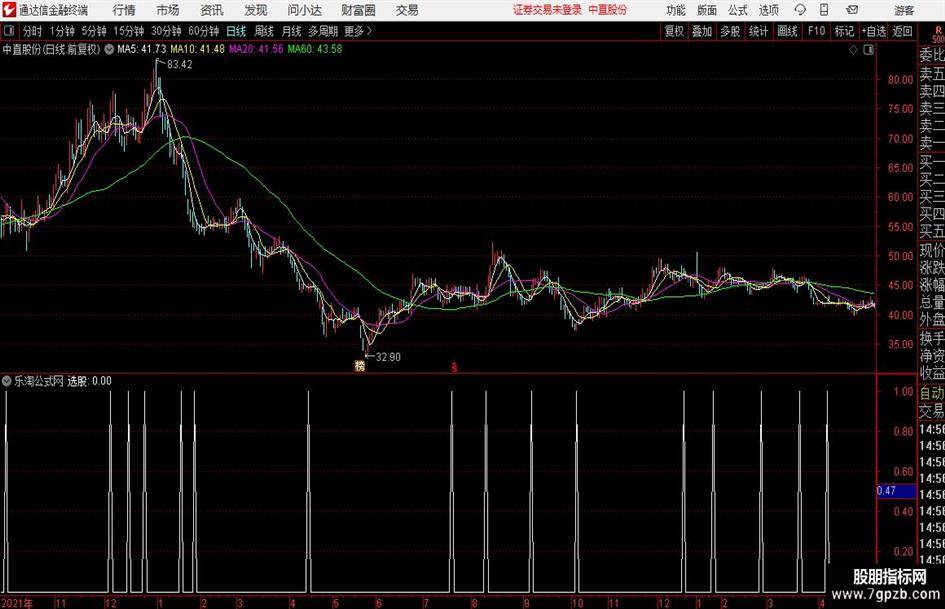
Task: Click the red $ marker on chart
Action: pos(454,367)
